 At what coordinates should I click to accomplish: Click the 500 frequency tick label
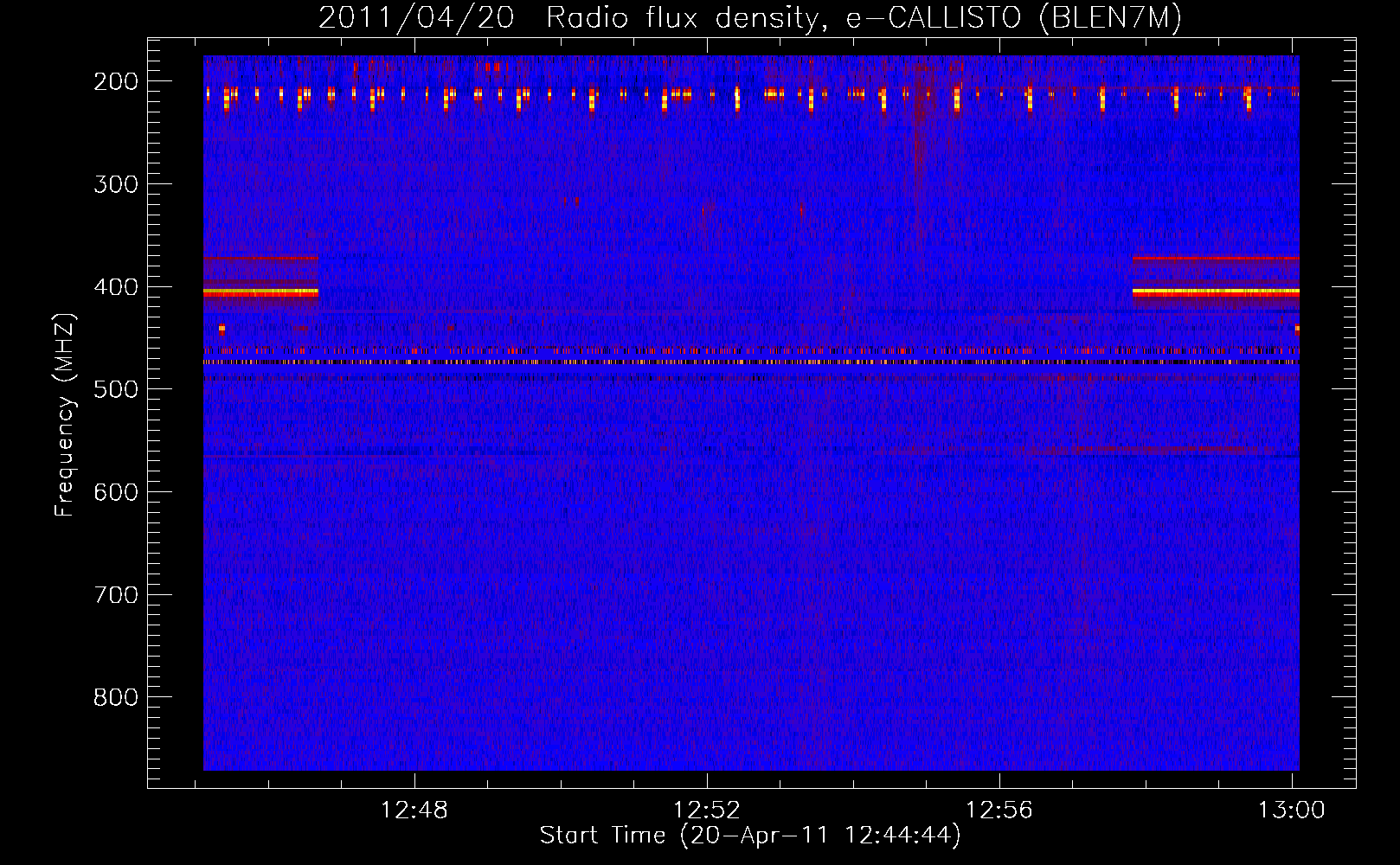tap(116, 389)
